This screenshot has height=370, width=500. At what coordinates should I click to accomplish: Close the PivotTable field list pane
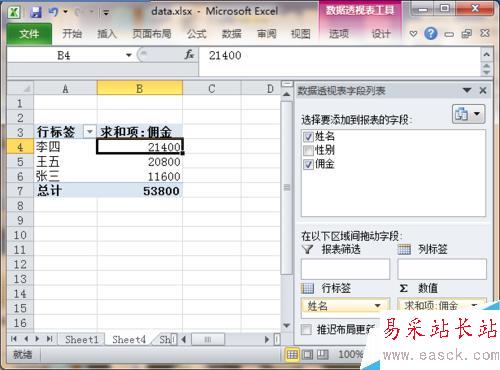[x=483, y=90]
